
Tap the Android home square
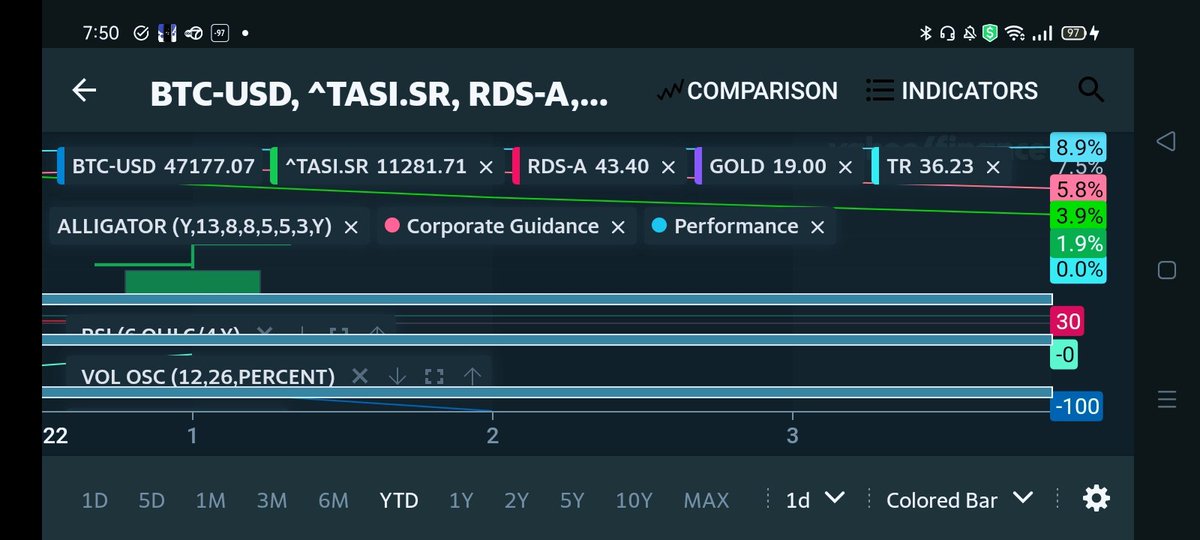tap(1165, 270)
